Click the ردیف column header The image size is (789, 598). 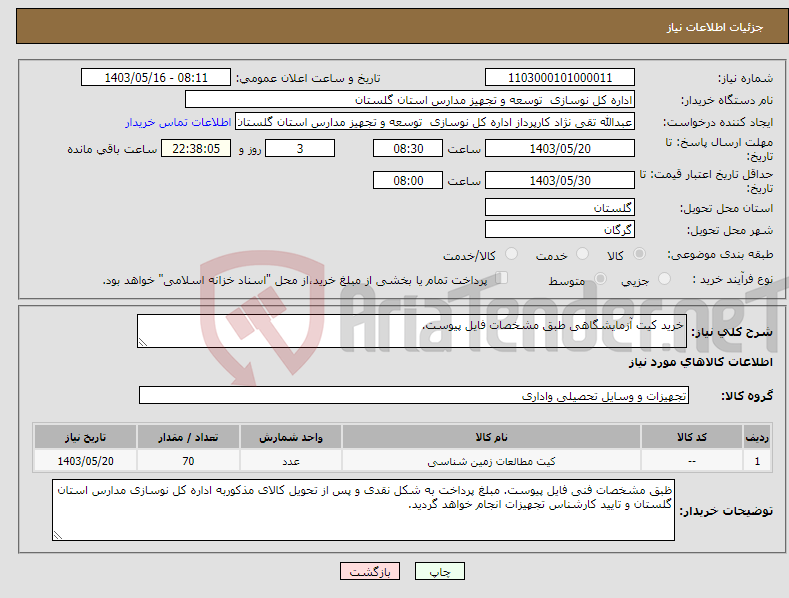click(x=757, y=437)
